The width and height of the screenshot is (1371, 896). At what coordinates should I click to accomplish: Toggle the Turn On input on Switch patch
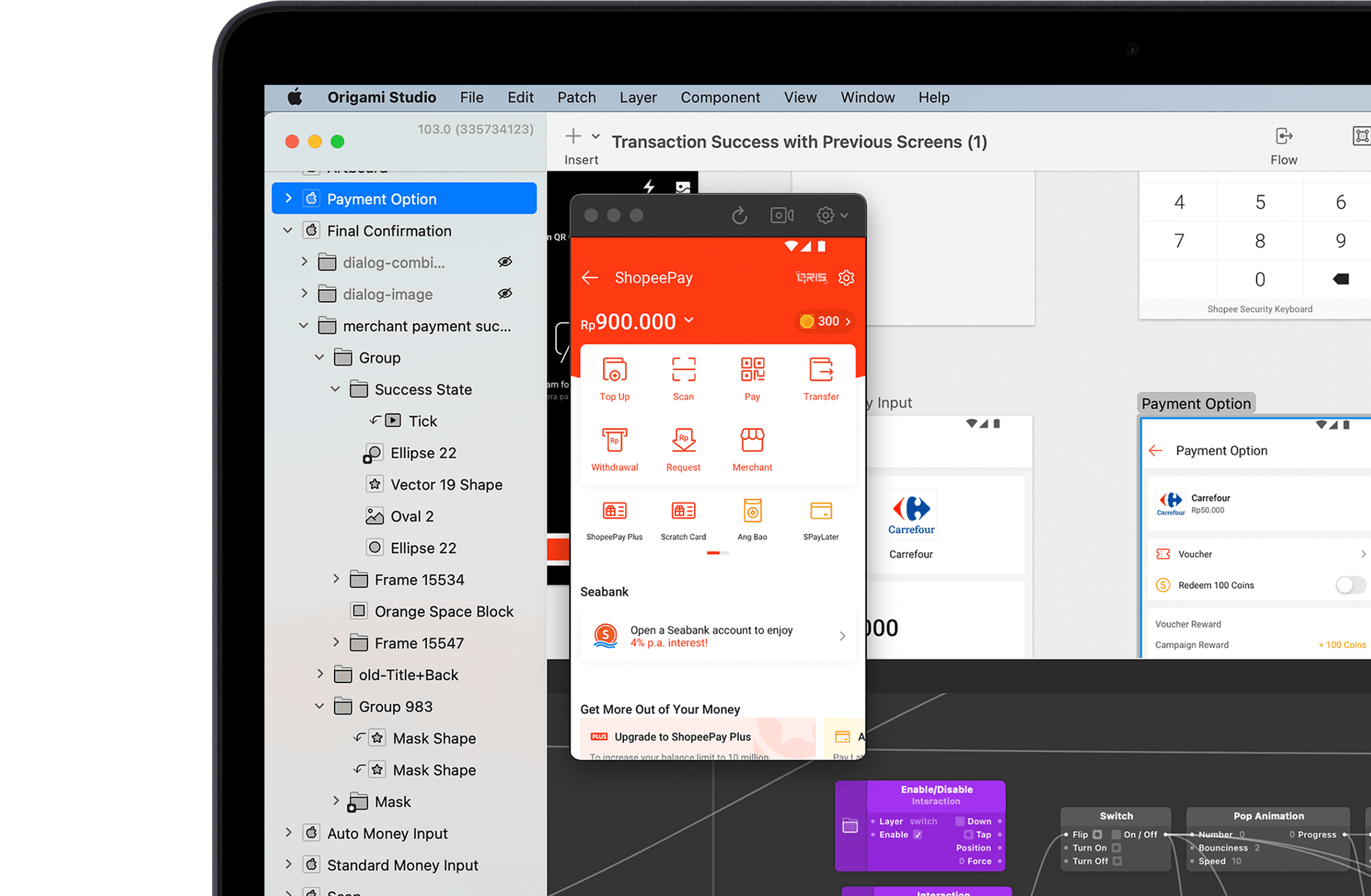[1116, 848]
